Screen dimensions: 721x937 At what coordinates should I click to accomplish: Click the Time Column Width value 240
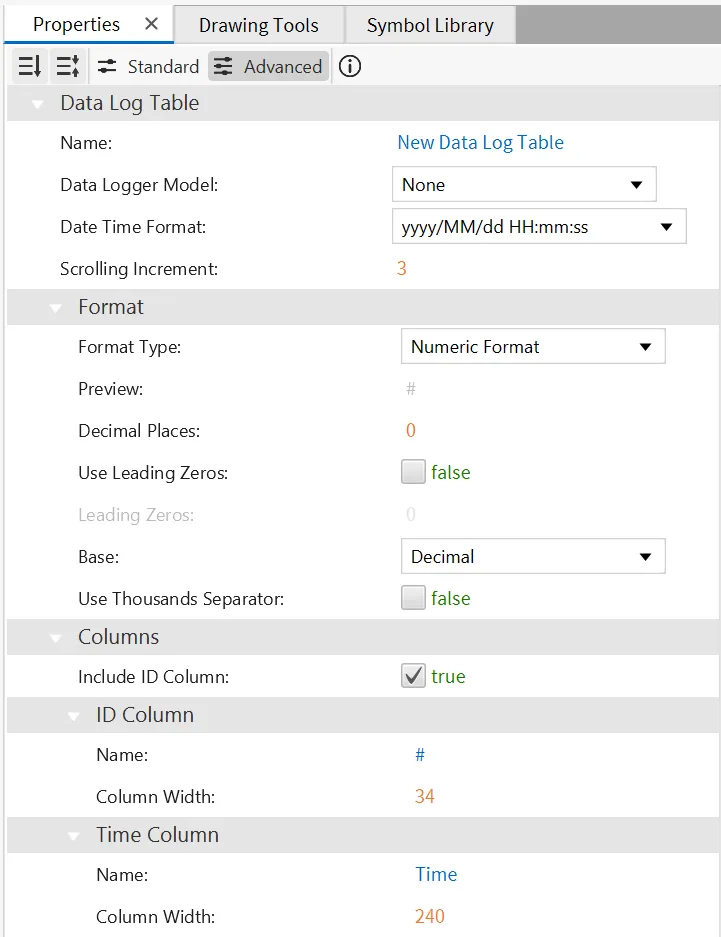(x=430, y=917)
